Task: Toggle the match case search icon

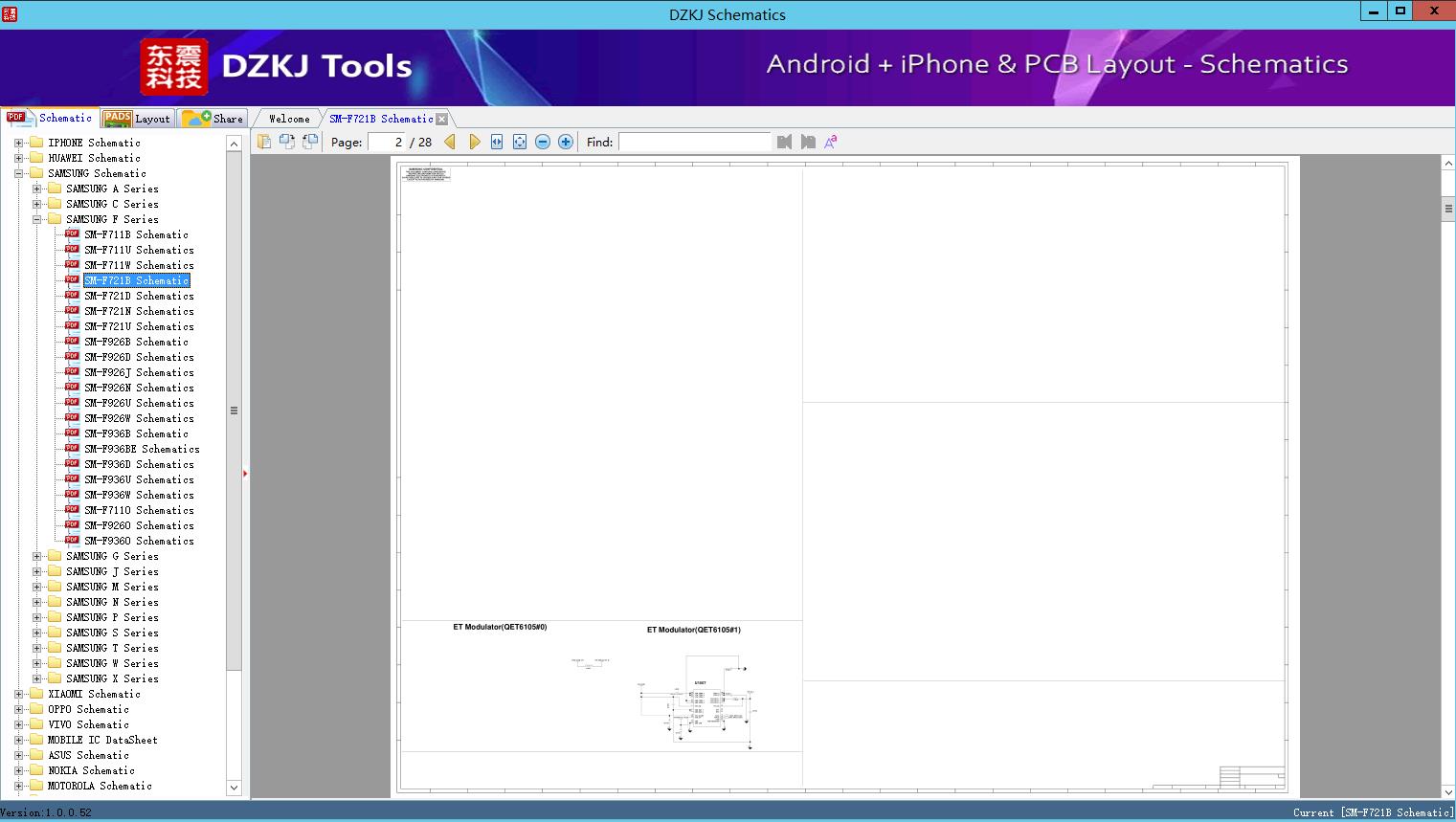Action: pyautogui.click(x=831, y=142)
